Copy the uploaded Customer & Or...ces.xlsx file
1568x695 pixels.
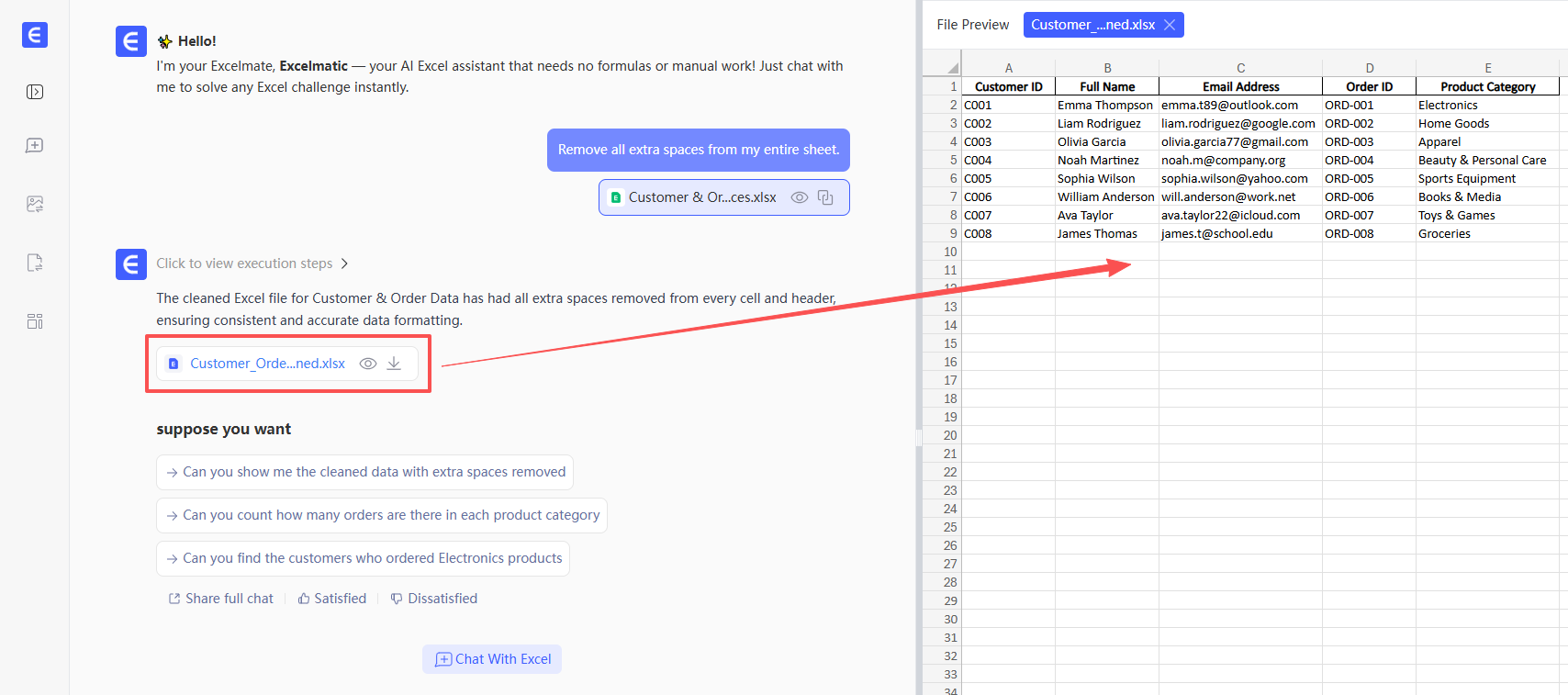click(x=825, y=197)
